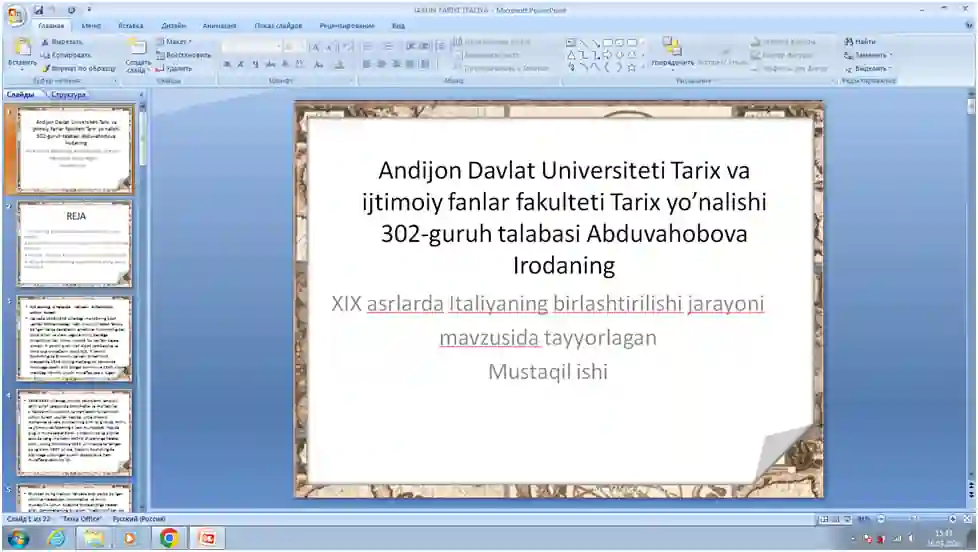The image size is (978, 552).
Task: Start slide show from status bar icon
Action: (848, 519)
